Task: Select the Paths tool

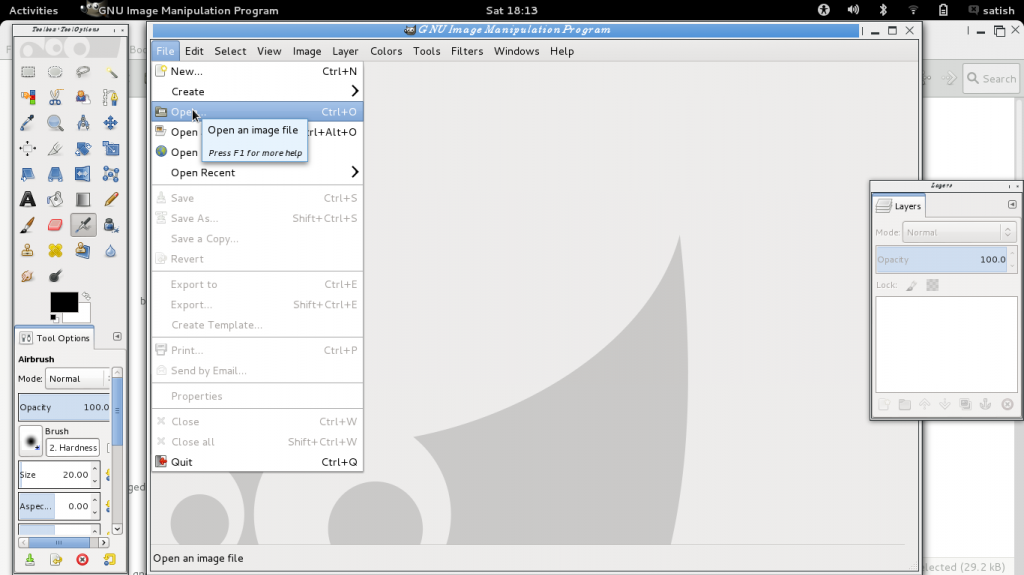Action: tap(111, 97)
